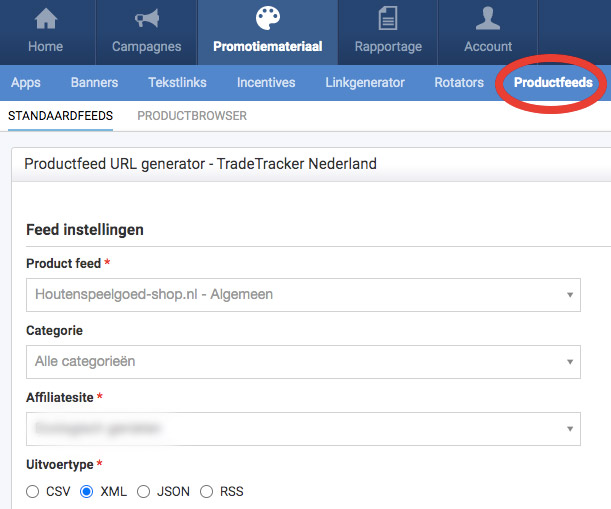Click the Campagnes megaphone icon

point(147,18)
